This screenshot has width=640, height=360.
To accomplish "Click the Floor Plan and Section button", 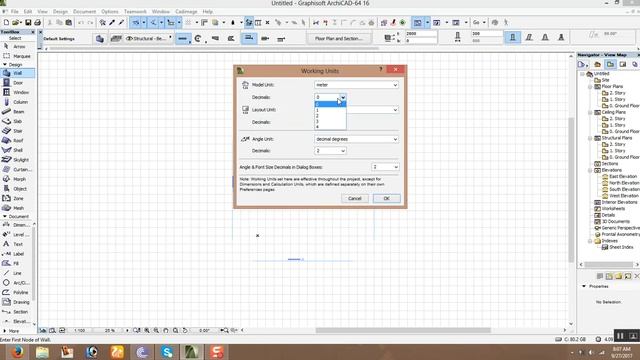I will [x=338, y=38].
